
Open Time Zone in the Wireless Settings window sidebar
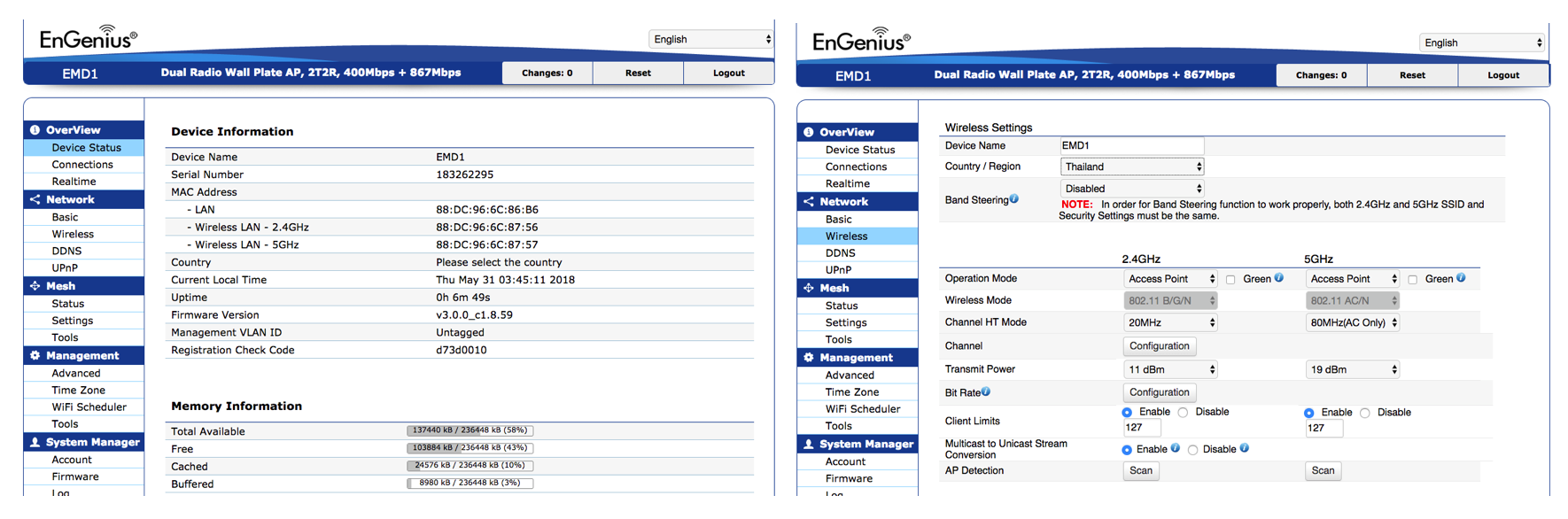(852, 392)
